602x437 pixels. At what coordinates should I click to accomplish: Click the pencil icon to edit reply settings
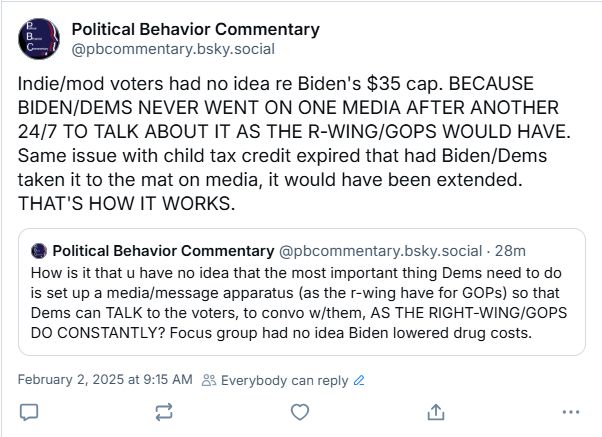tap(359, 380)
